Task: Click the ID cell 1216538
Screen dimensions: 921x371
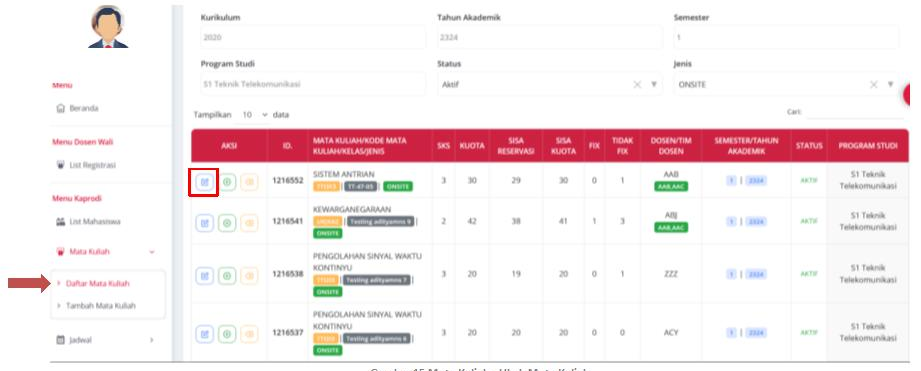Action: pos(288,274)
